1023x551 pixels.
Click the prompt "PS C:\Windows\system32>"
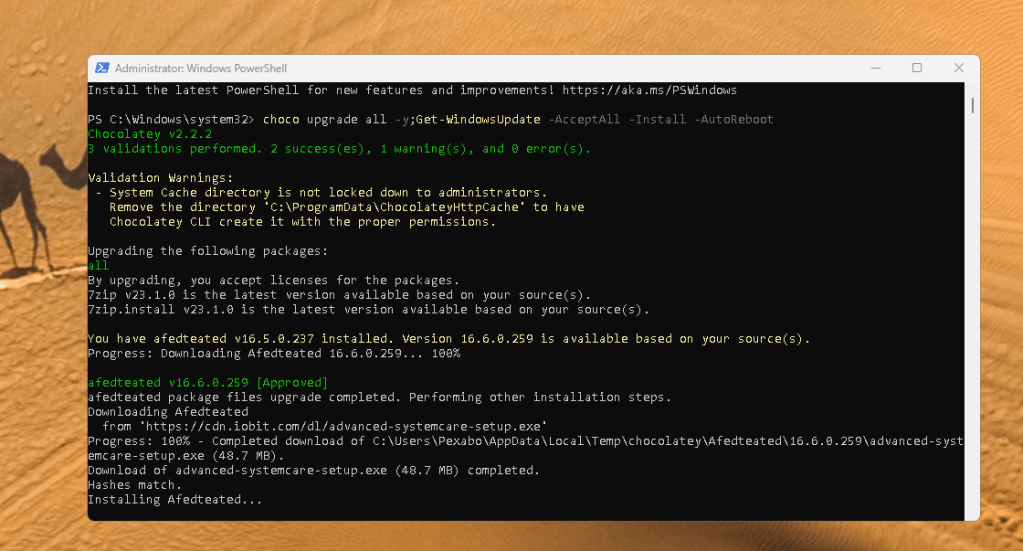tap(171, 119)
